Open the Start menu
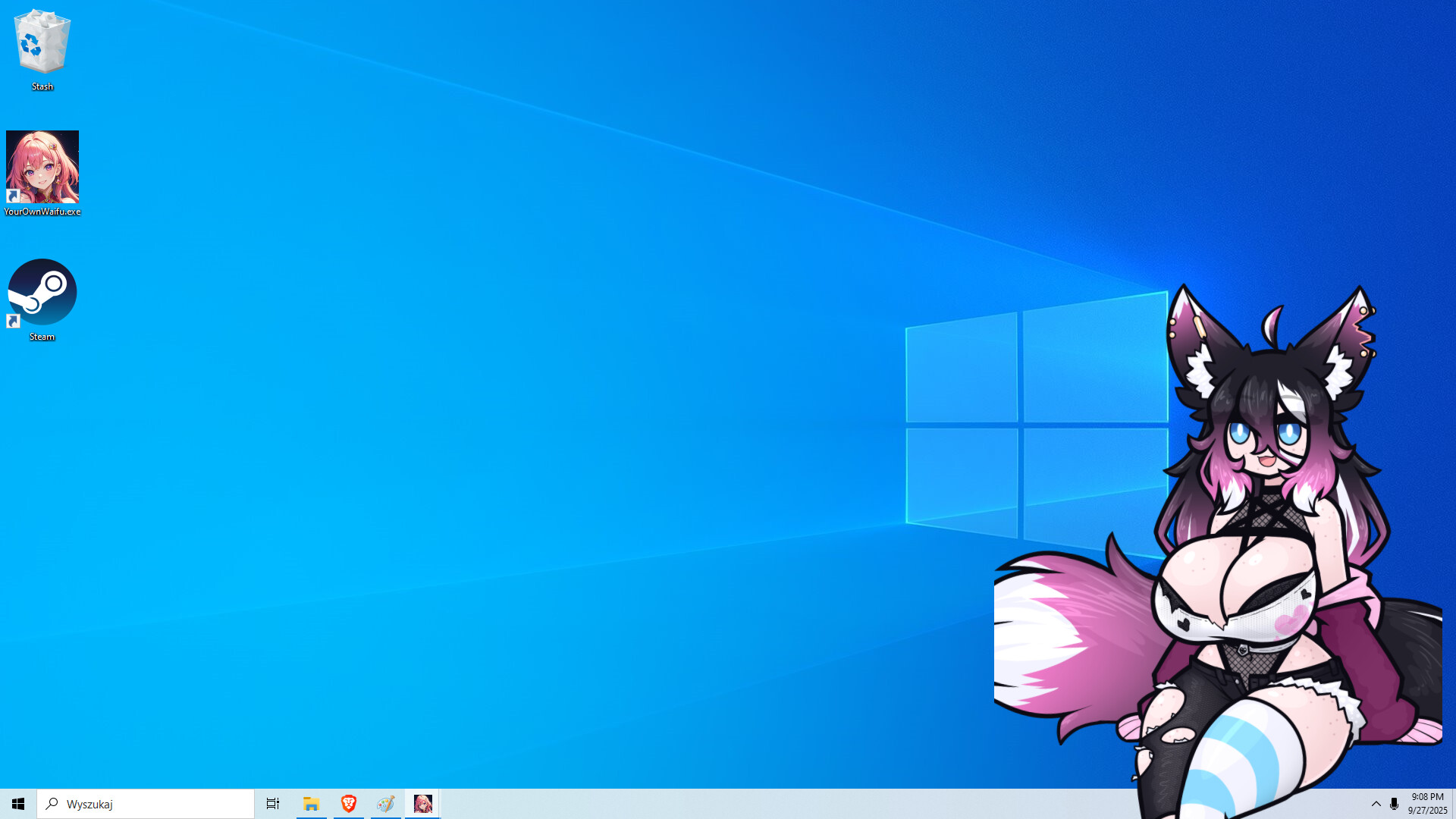Screen dimensions: 1456x819 coord(17,803)
